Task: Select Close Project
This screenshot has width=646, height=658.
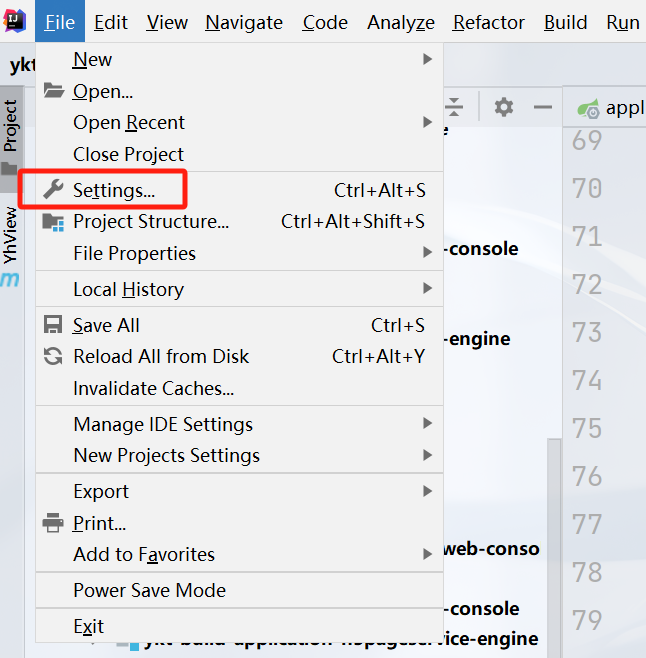Action: click(128, 154)
